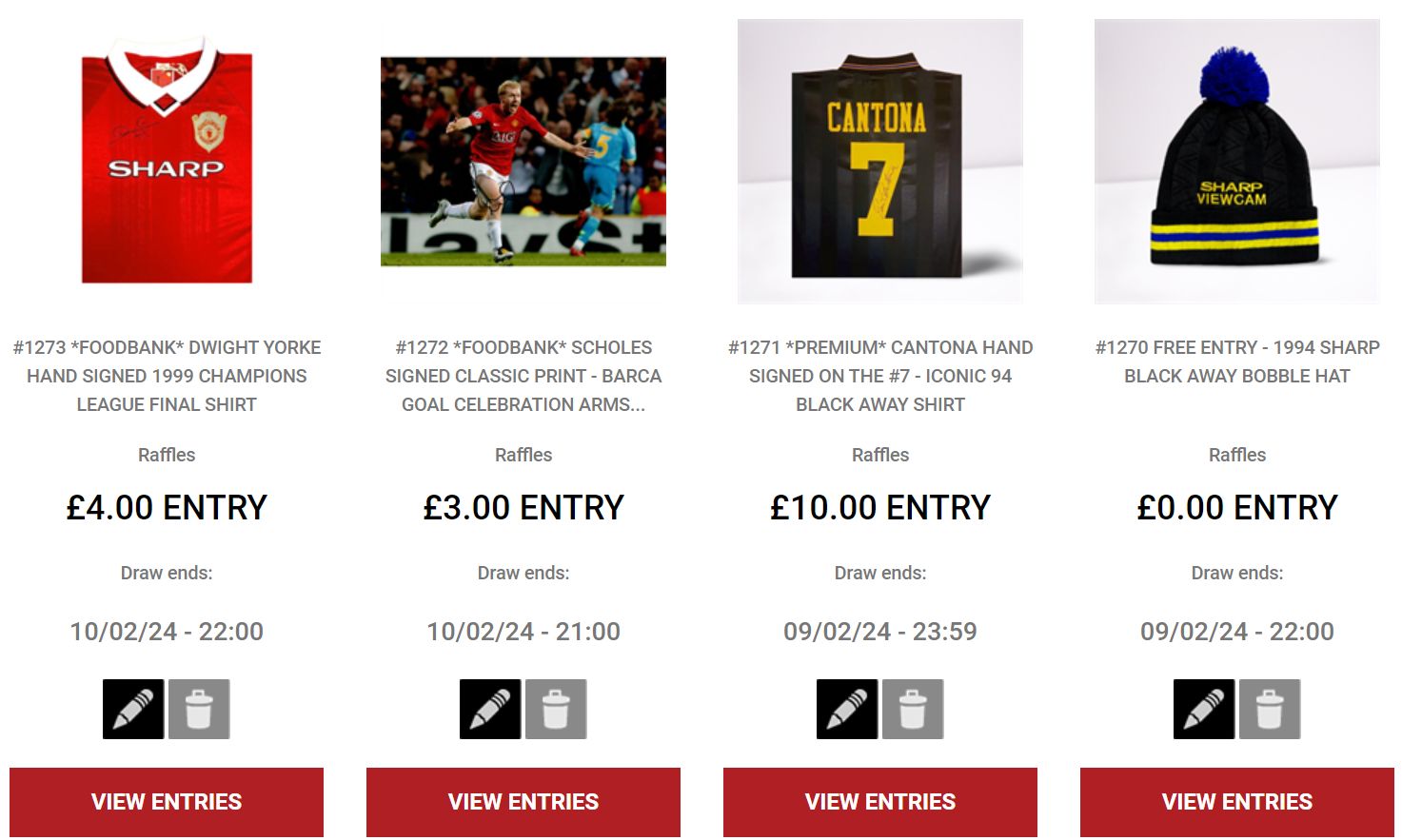Delete the Dwight Yorke shirt raffle
Viewport: 1402px width, 840px height.
199,709
